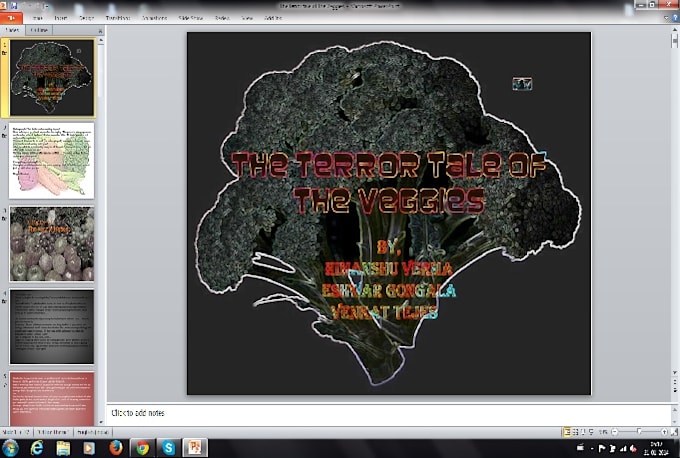The width and height of the screenshot is (680, 458).
Task: Click PowerPoint taskbar button
Action: pyautogui.click(x=195, y=448)
